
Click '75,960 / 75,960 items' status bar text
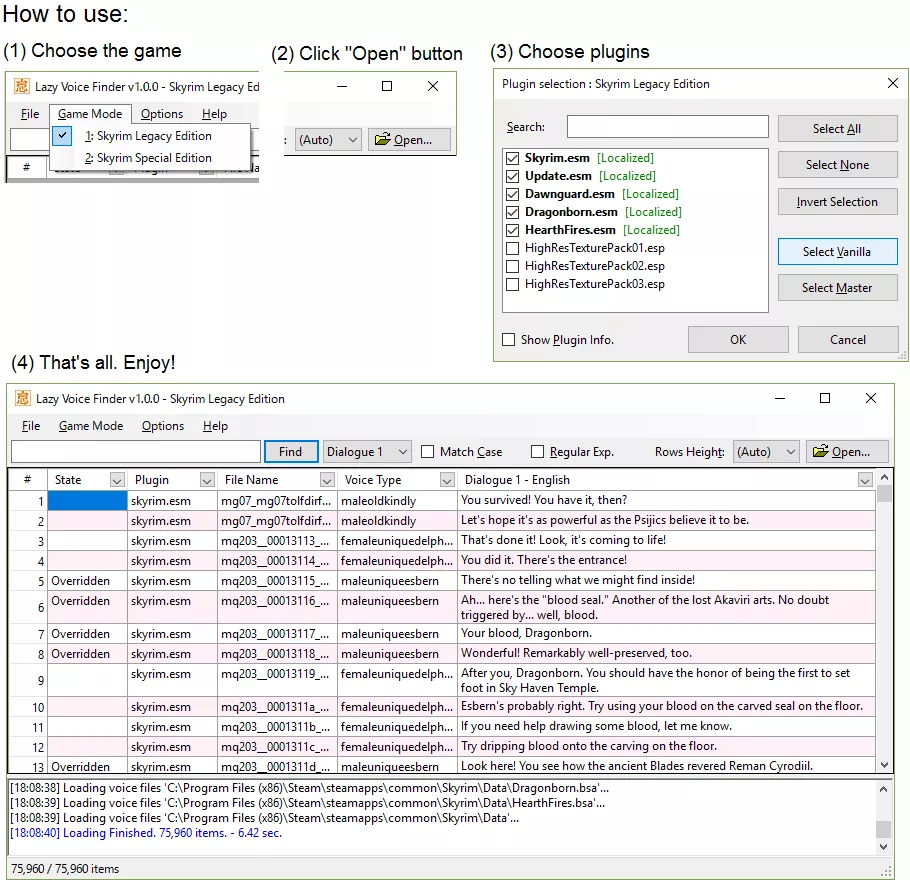(65, 869)
